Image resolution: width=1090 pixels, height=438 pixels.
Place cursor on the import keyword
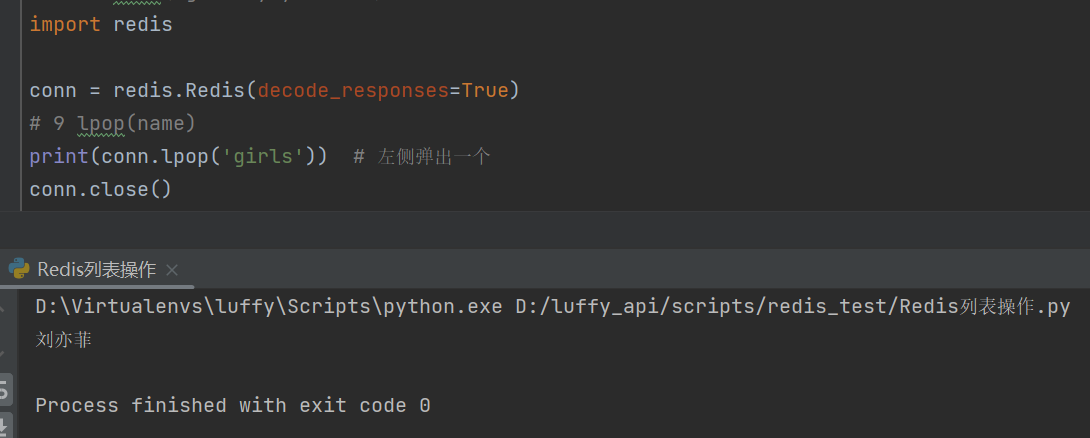[65, 24]
